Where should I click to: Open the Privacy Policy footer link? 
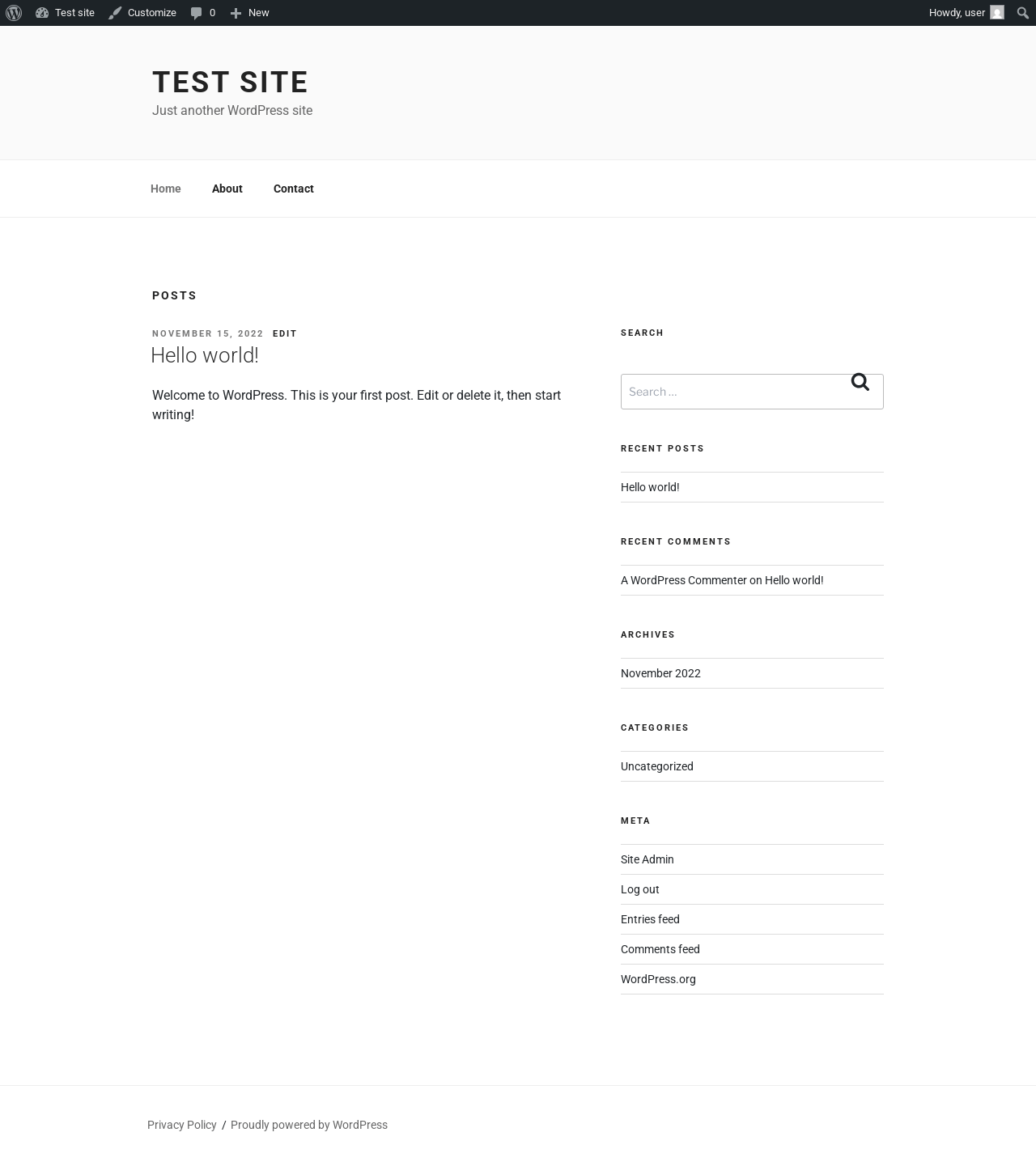click(182, 1125)
